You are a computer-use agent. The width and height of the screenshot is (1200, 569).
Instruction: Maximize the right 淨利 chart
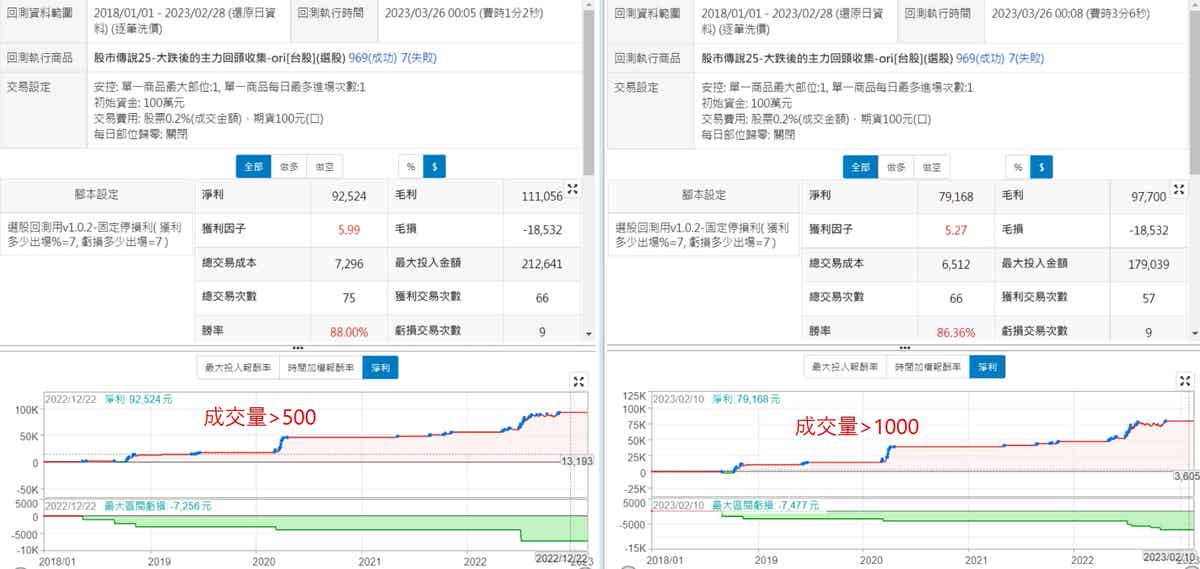click(x=1184, y=381)
